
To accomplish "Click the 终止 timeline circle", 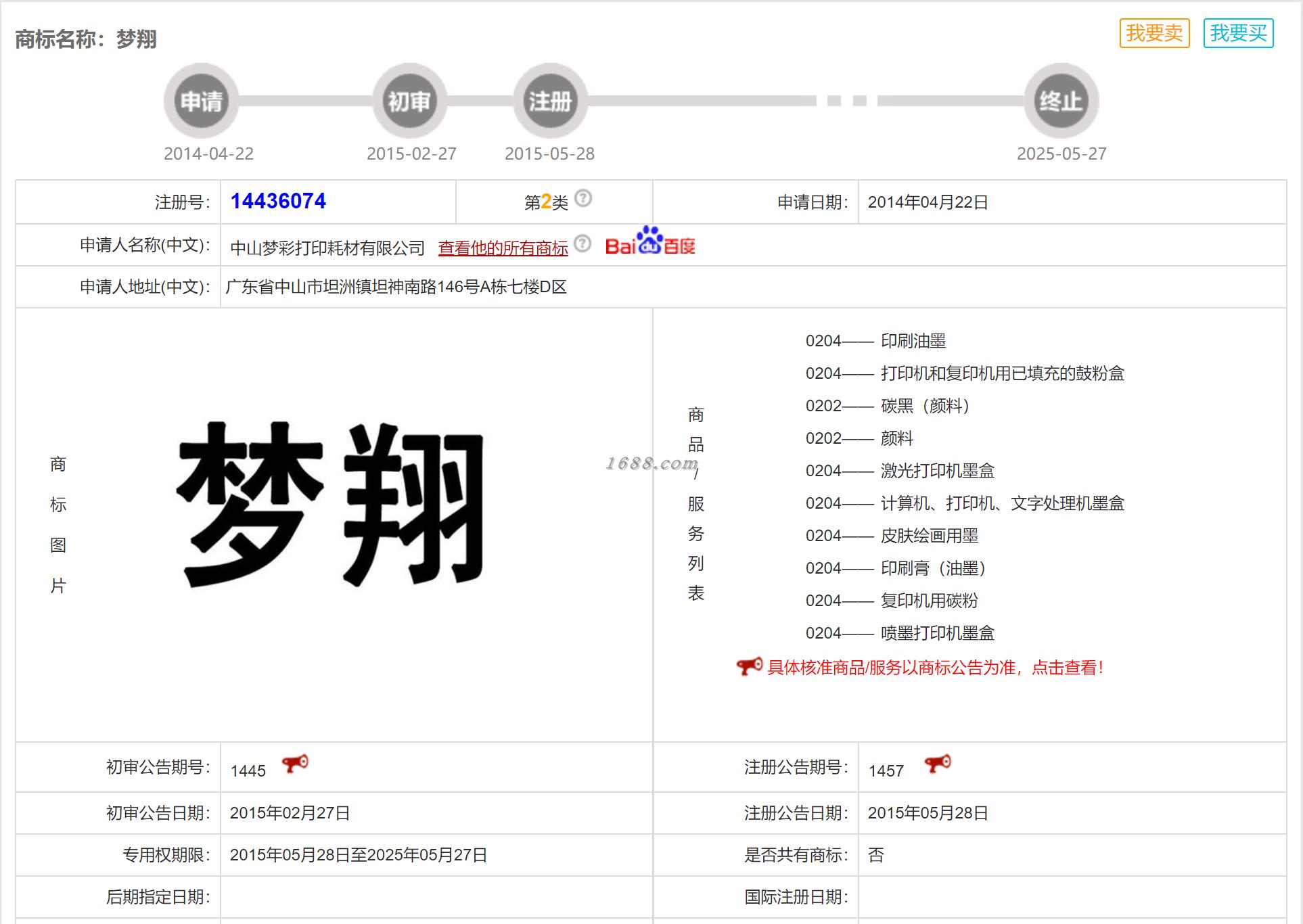I will [x=1060, y=101].
